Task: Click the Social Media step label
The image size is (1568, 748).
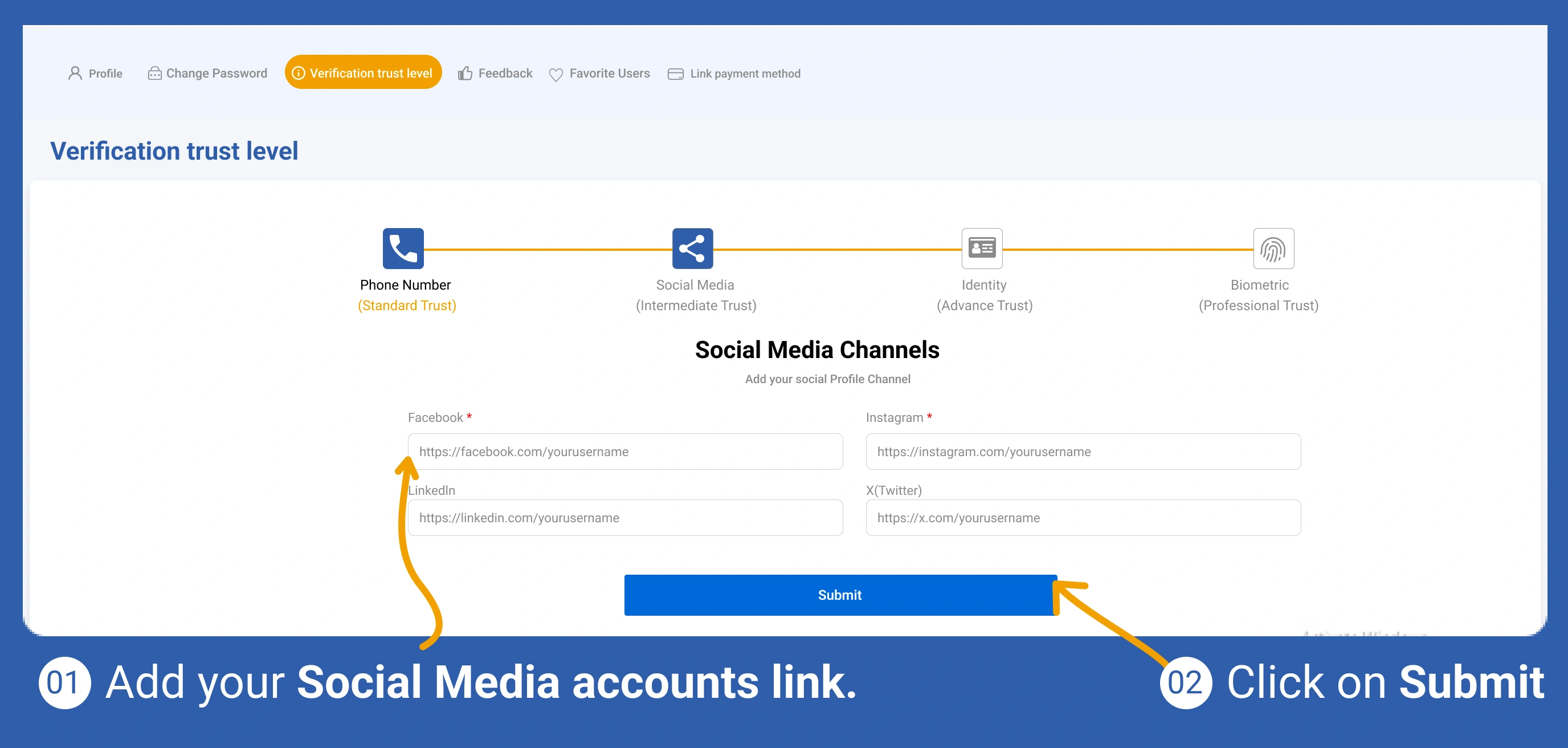Action: pyautogui.click(x=695, y=285)
